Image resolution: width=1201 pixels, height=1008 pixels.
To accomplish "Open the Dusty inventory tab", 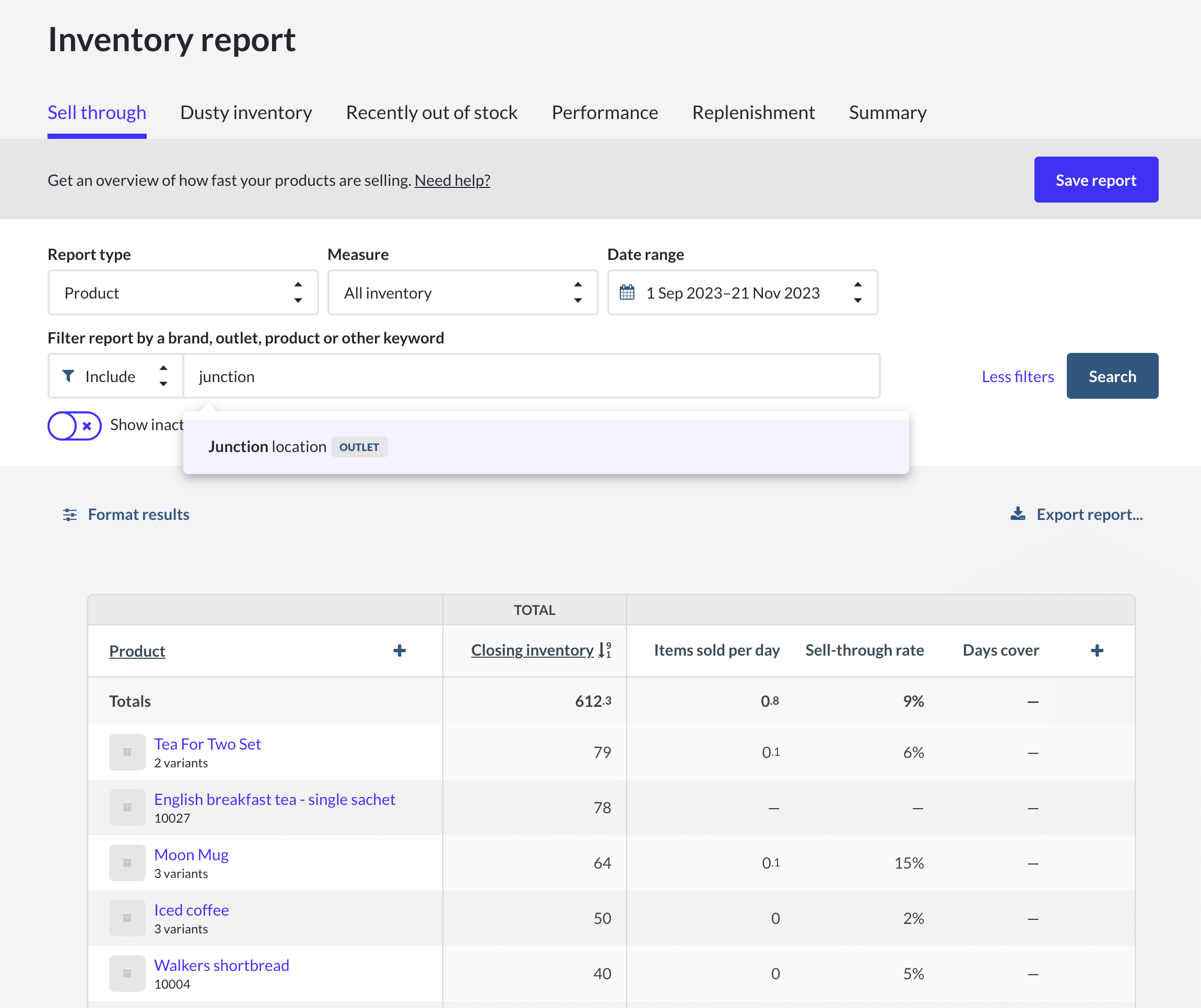I will [x=246, y=113].
